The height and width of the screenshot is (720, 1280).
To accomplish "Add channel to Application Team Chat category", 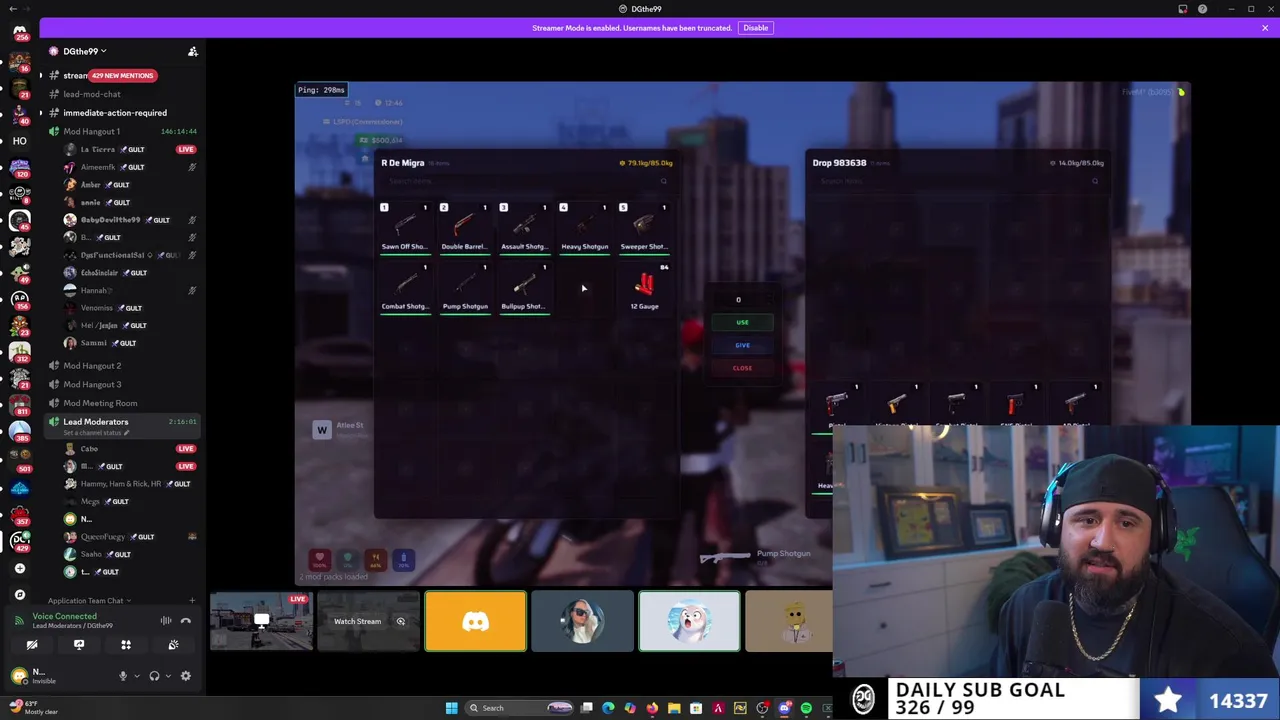I will tap(191, 601).
